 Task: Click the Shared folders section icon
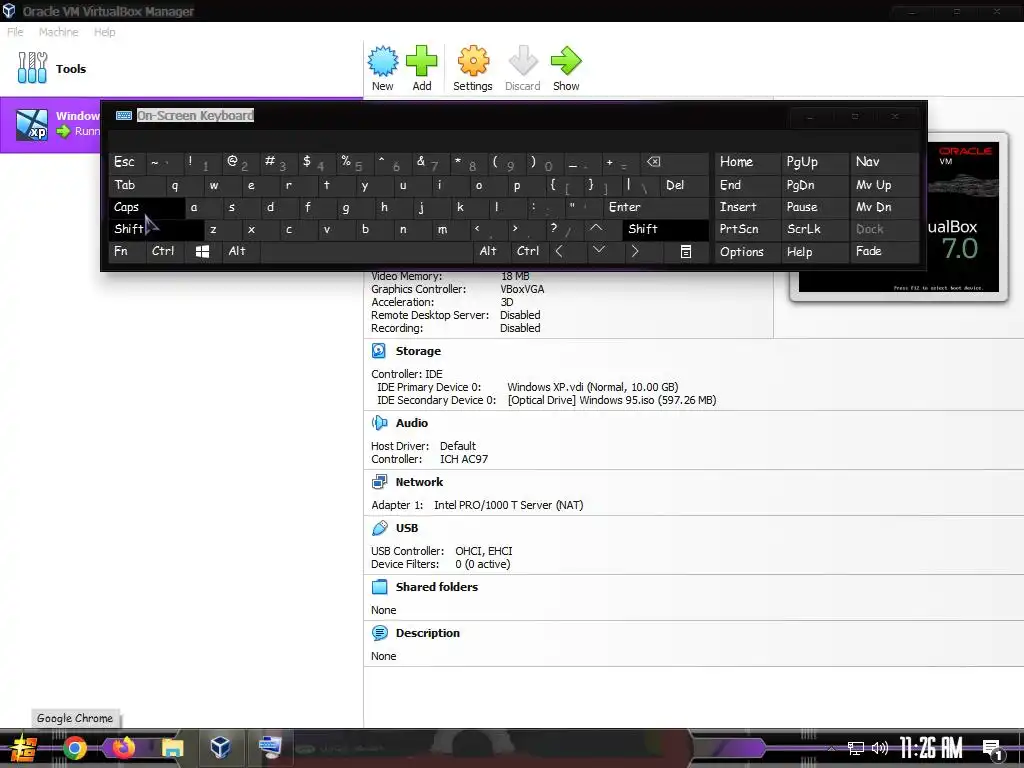click(x=379, y=586)
